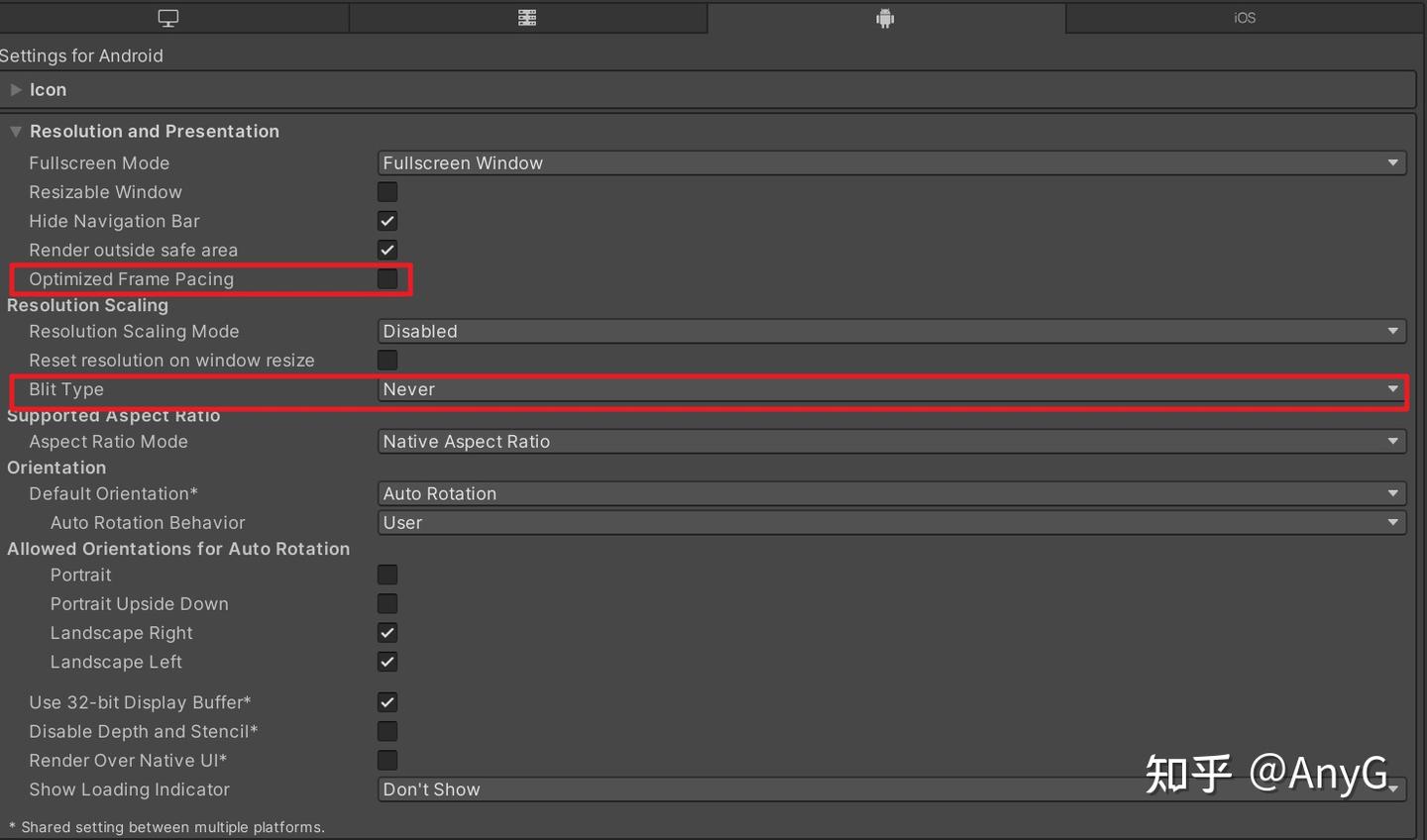
Task: Uncheck Landscape Right orientation
Action: [x=387, y=633]
